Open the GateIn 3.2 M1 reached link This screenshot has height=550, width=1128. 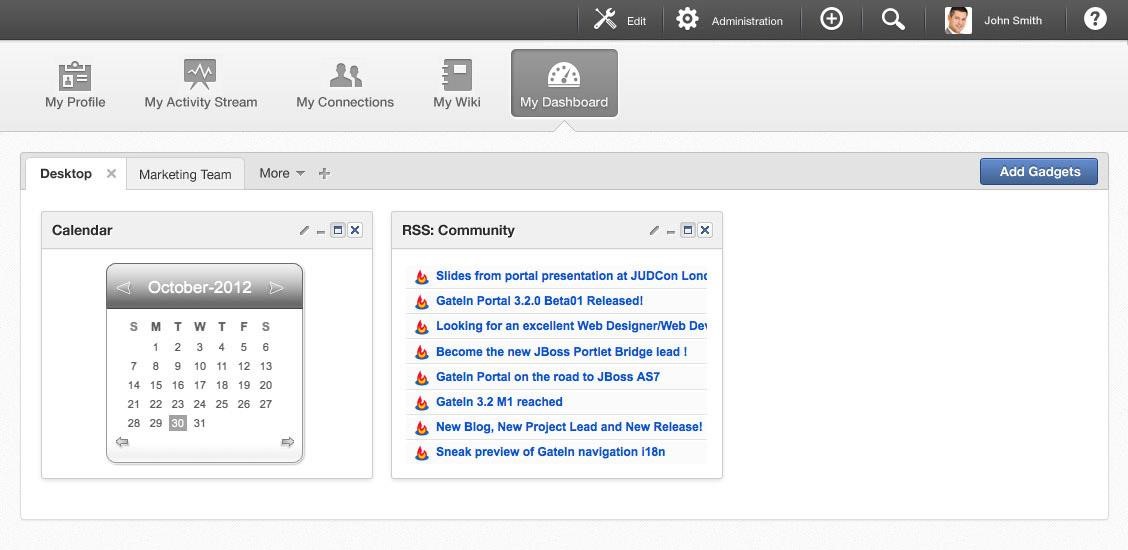499,402
